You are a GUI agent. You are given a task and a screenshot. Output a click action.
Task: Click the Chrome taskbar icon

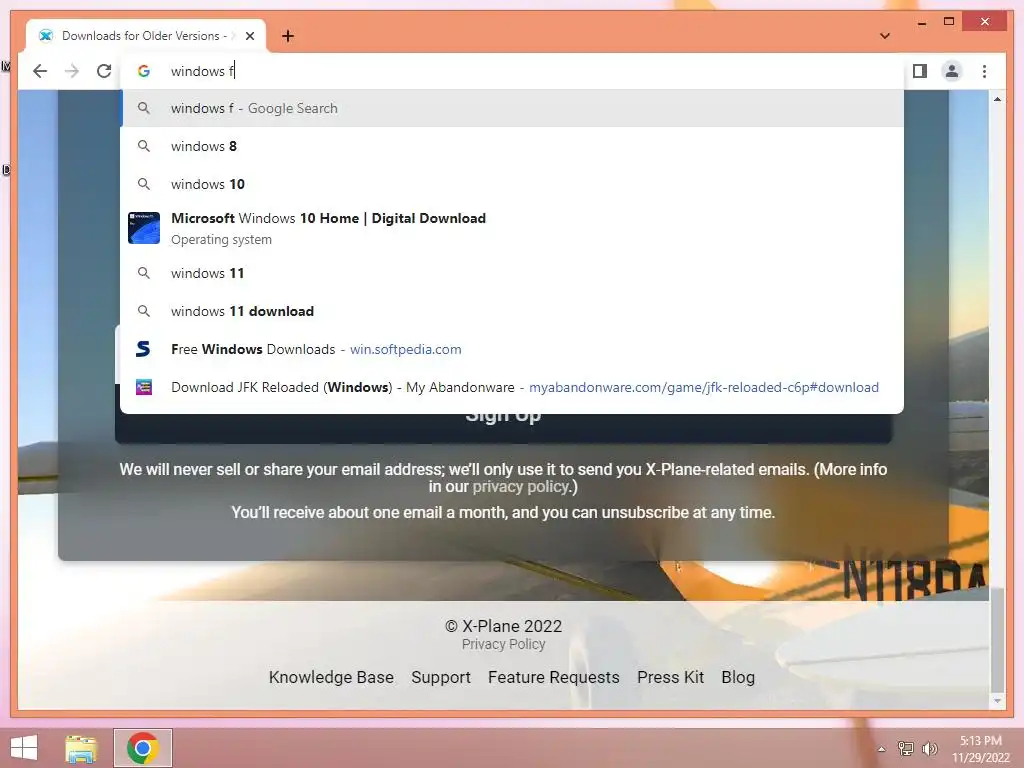(143, 748)
